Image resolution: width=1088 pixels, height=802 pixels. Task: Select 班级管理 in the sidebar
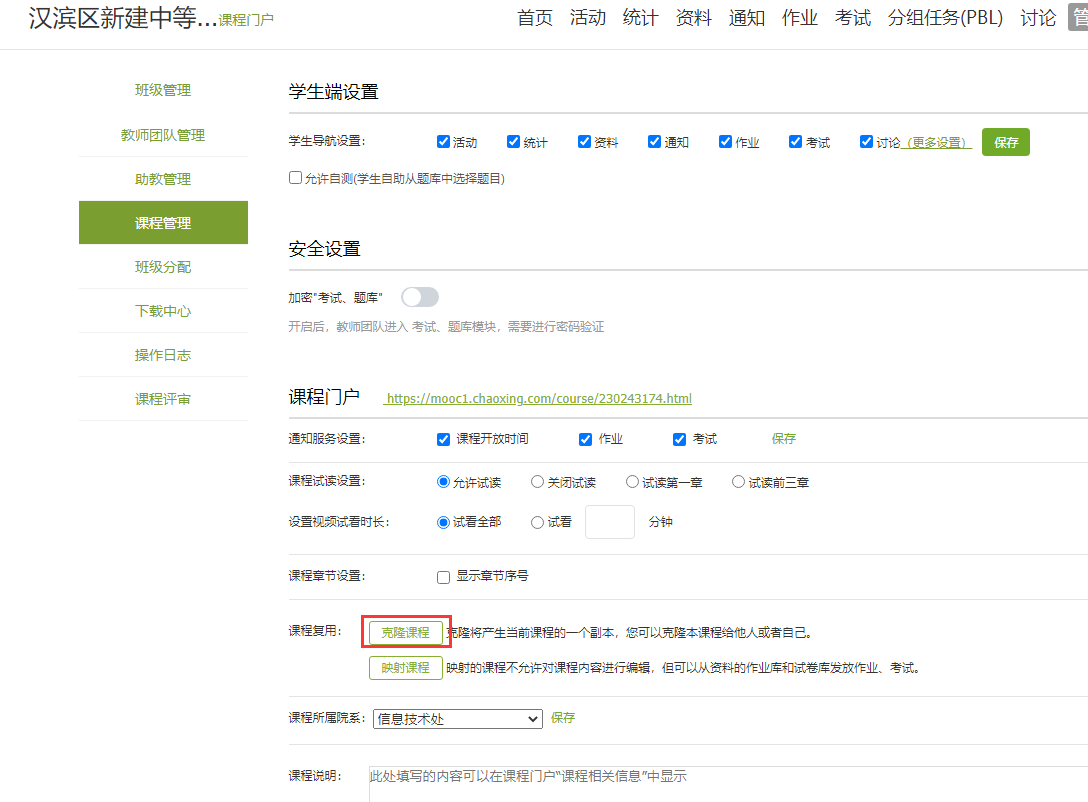pos(163,90)
